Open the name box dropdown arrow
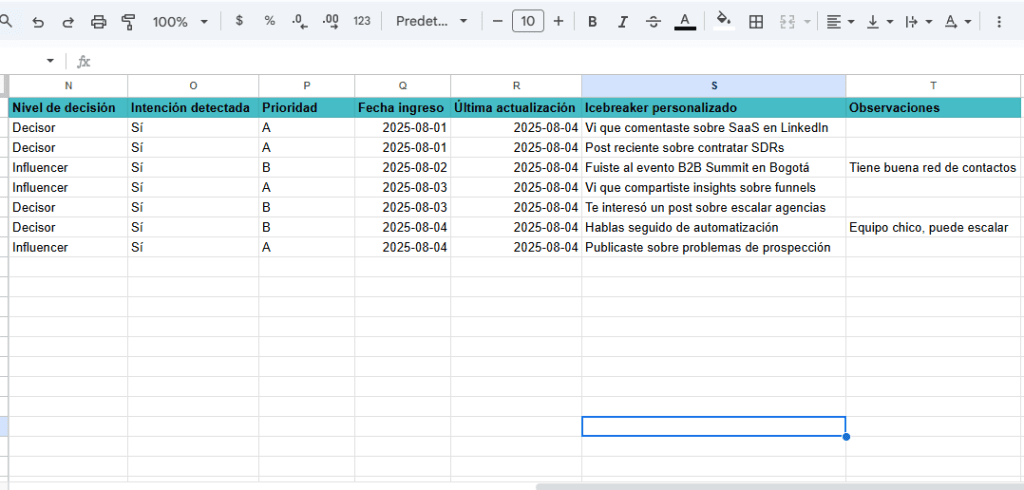1024x490 pixels. tap(50, 61)
